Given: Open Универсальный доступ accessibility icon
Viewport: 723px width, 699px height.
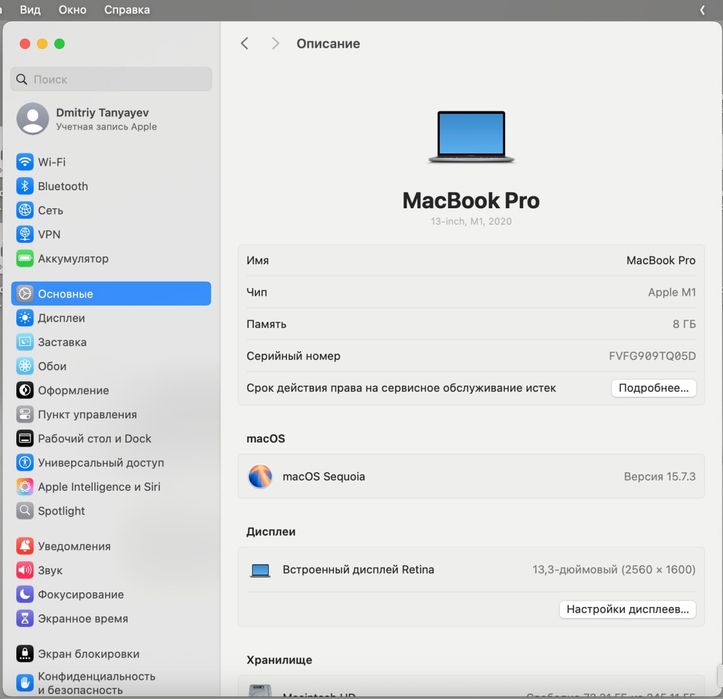Looking at the screenshot, I should [24, 462].
